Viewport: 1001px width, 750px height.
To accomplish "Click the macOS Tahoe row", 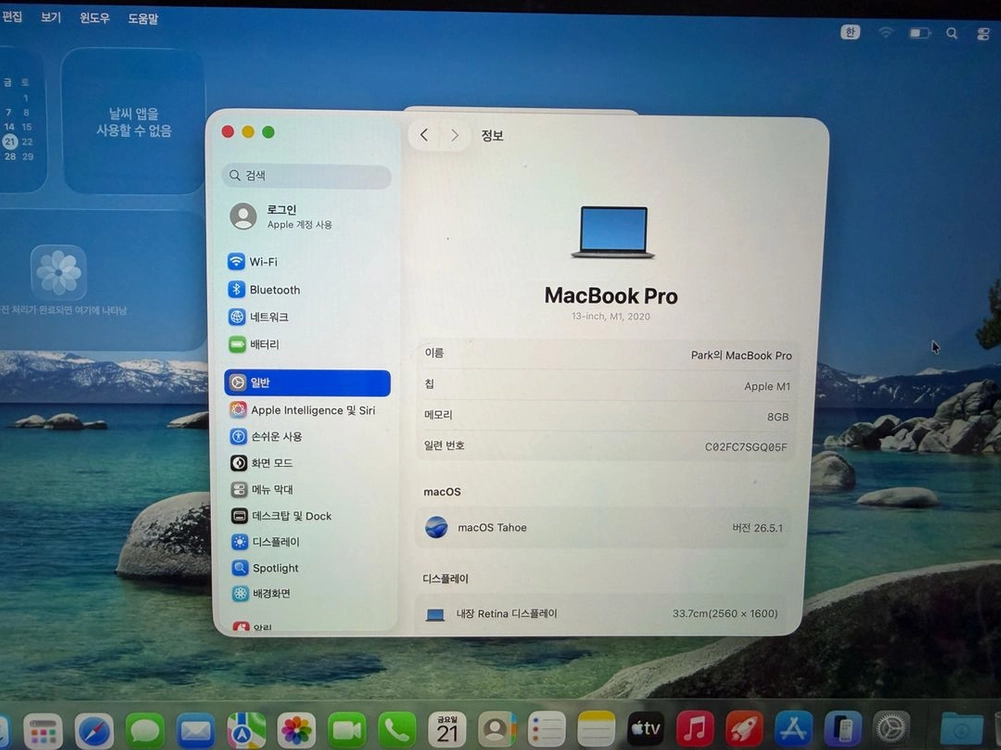I will click(x=603, y=528).
